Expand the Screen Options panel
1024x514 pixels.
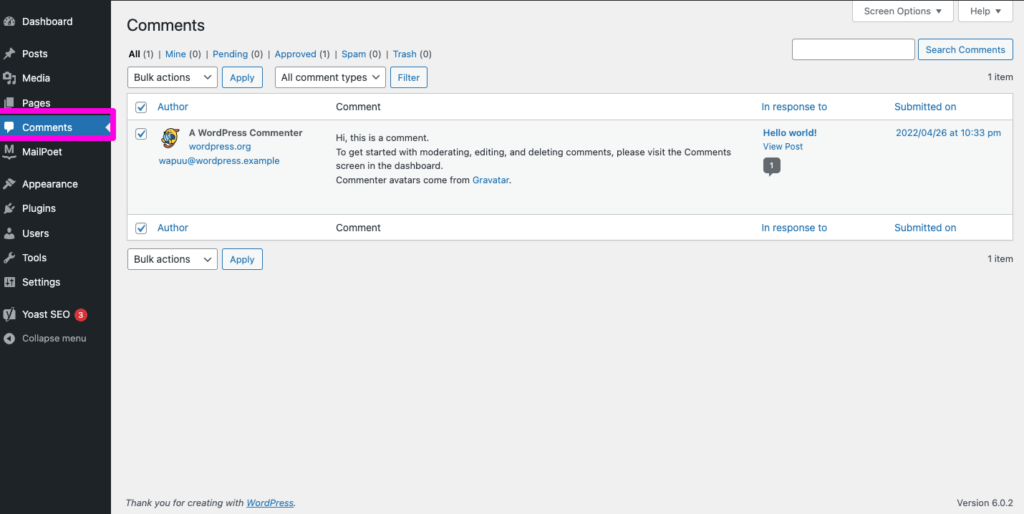click(x=903, y=11)
